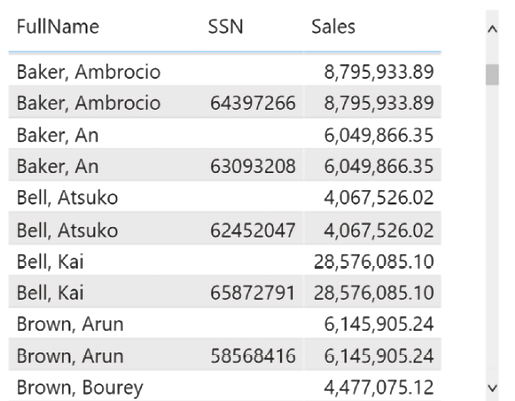
Task: Click the scroll up arrow
Action: tap(492, 29)
